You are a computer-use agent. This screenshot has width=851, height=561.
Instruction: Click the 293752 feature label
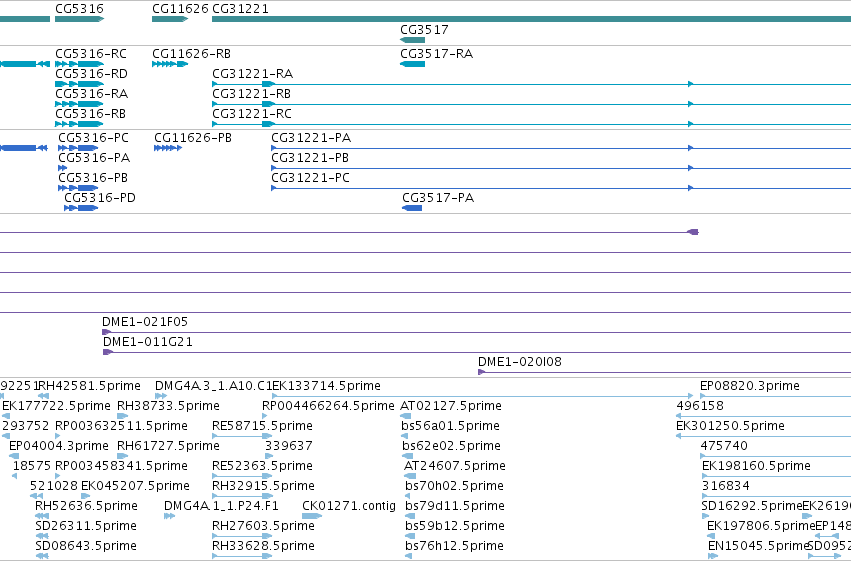[x=26, y=426]
